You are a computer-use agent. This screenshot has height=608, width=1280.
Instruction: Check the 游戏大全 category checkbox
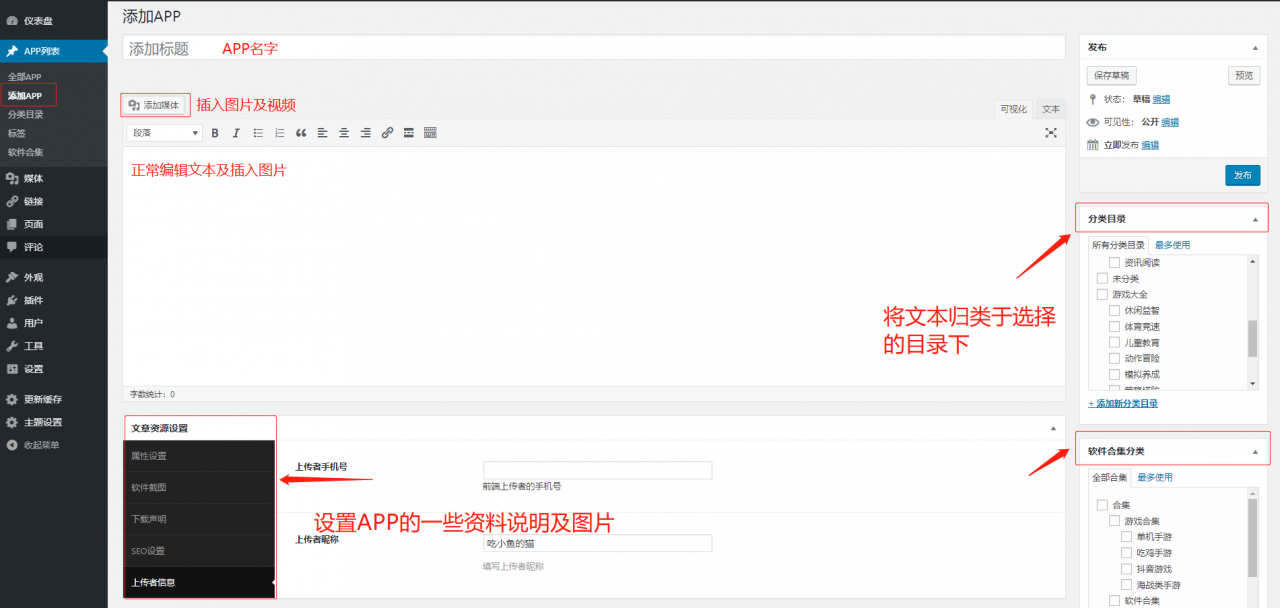pos(1102,294)
